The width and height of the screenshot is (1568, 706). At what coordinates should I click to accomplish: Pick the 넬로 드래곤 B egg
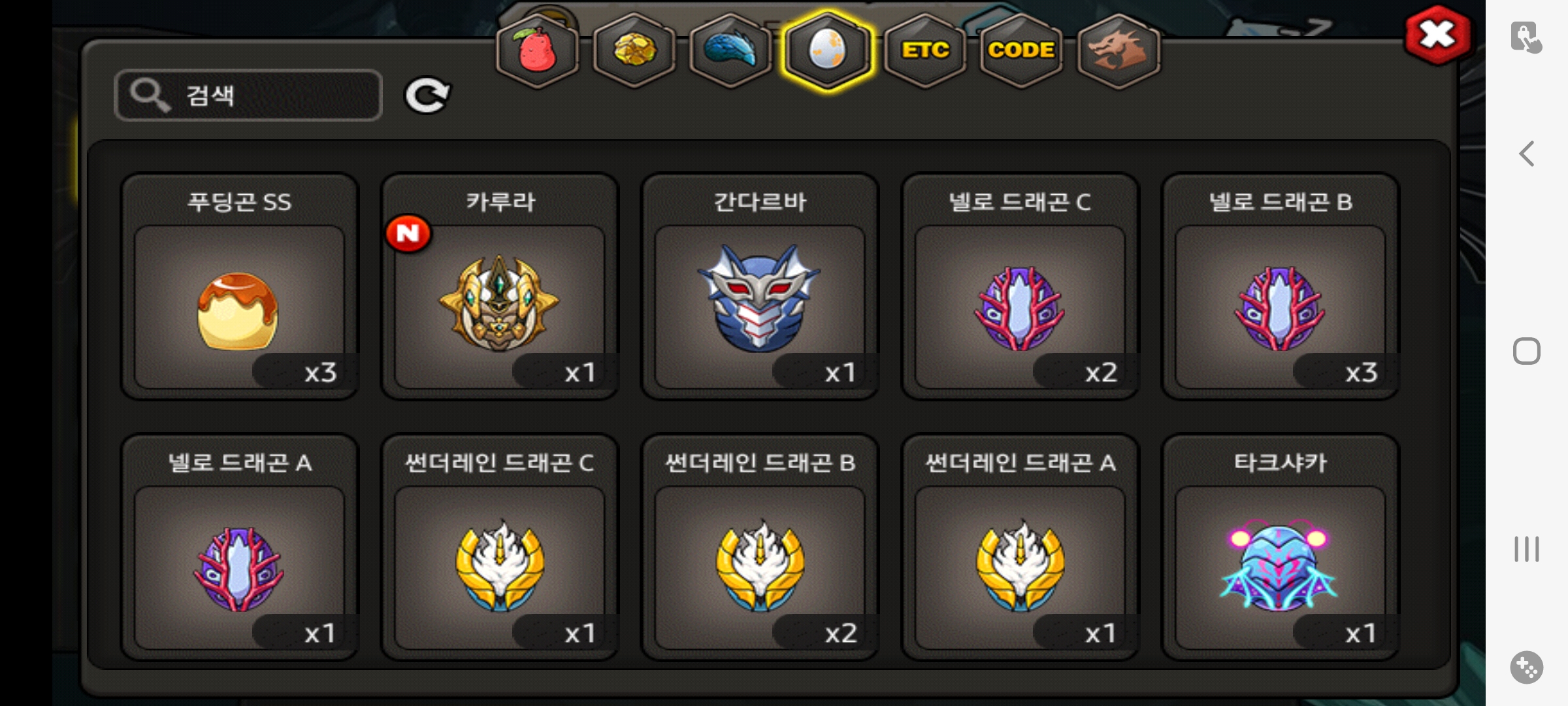pyautogui.click(x=1280, y=286)
